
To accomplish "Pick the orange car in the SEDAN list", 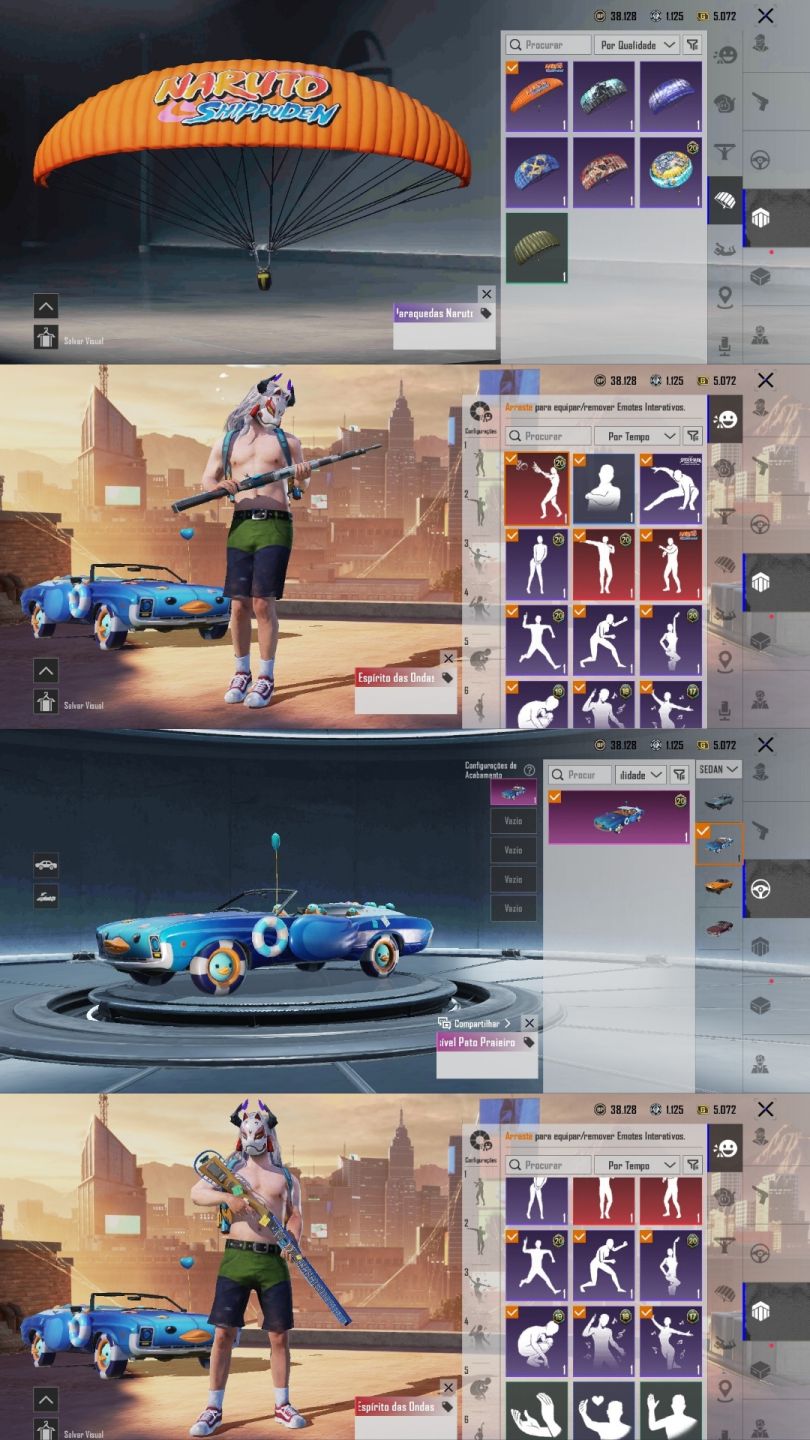I will 719,885.
